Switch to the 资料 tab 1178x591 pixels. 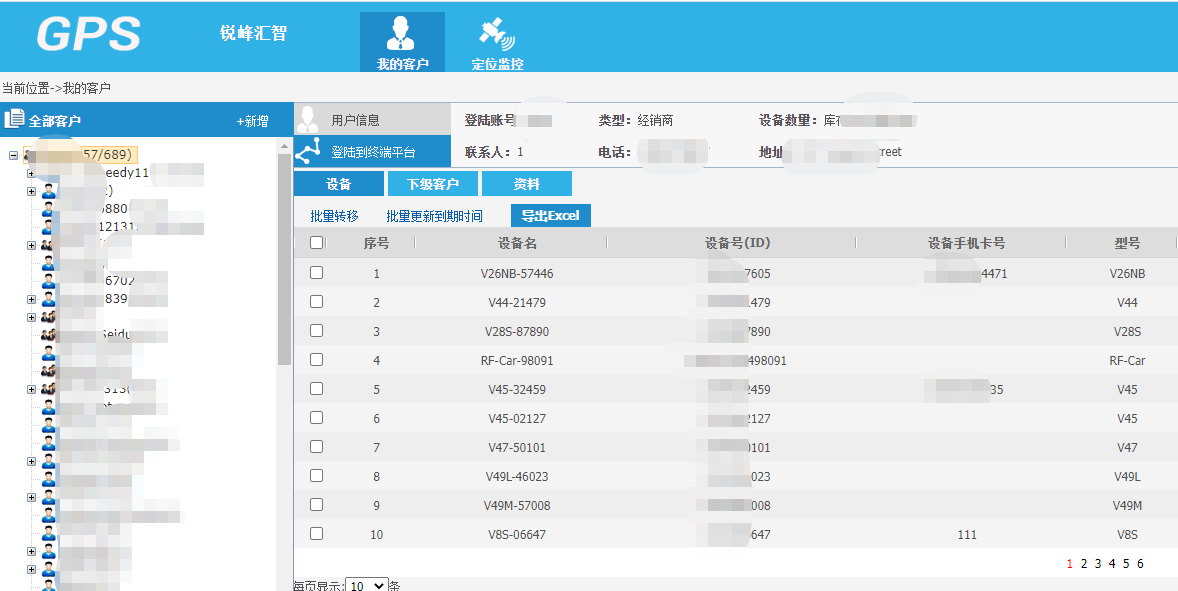pos(526,184)
